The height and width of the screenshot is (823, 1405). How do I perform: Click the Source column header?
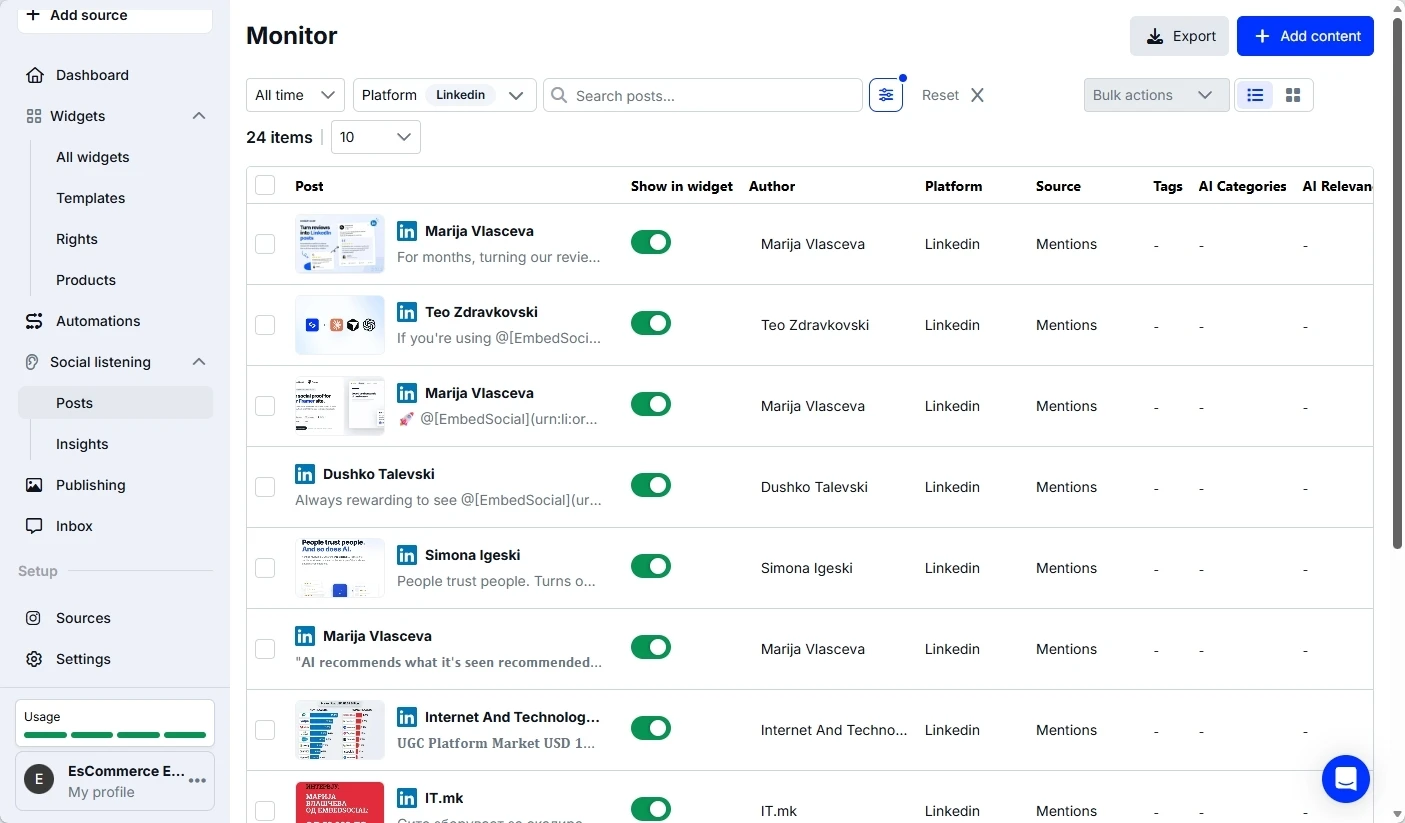click(1058, 186)
